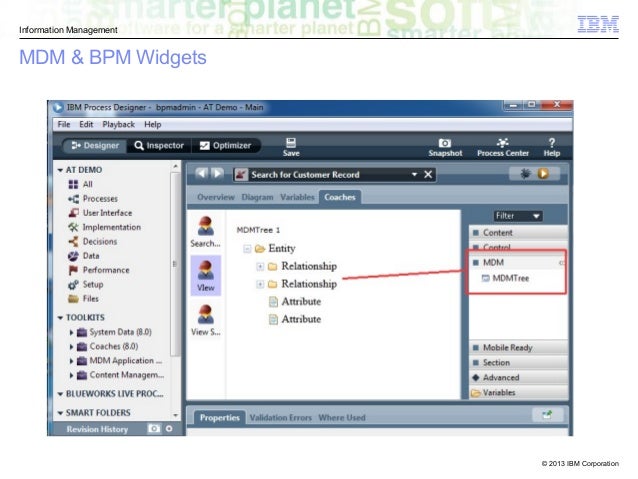The width and height of the screenshot is (638, 479).
Task: Open the Playback menu
Action: click(118, 125)
